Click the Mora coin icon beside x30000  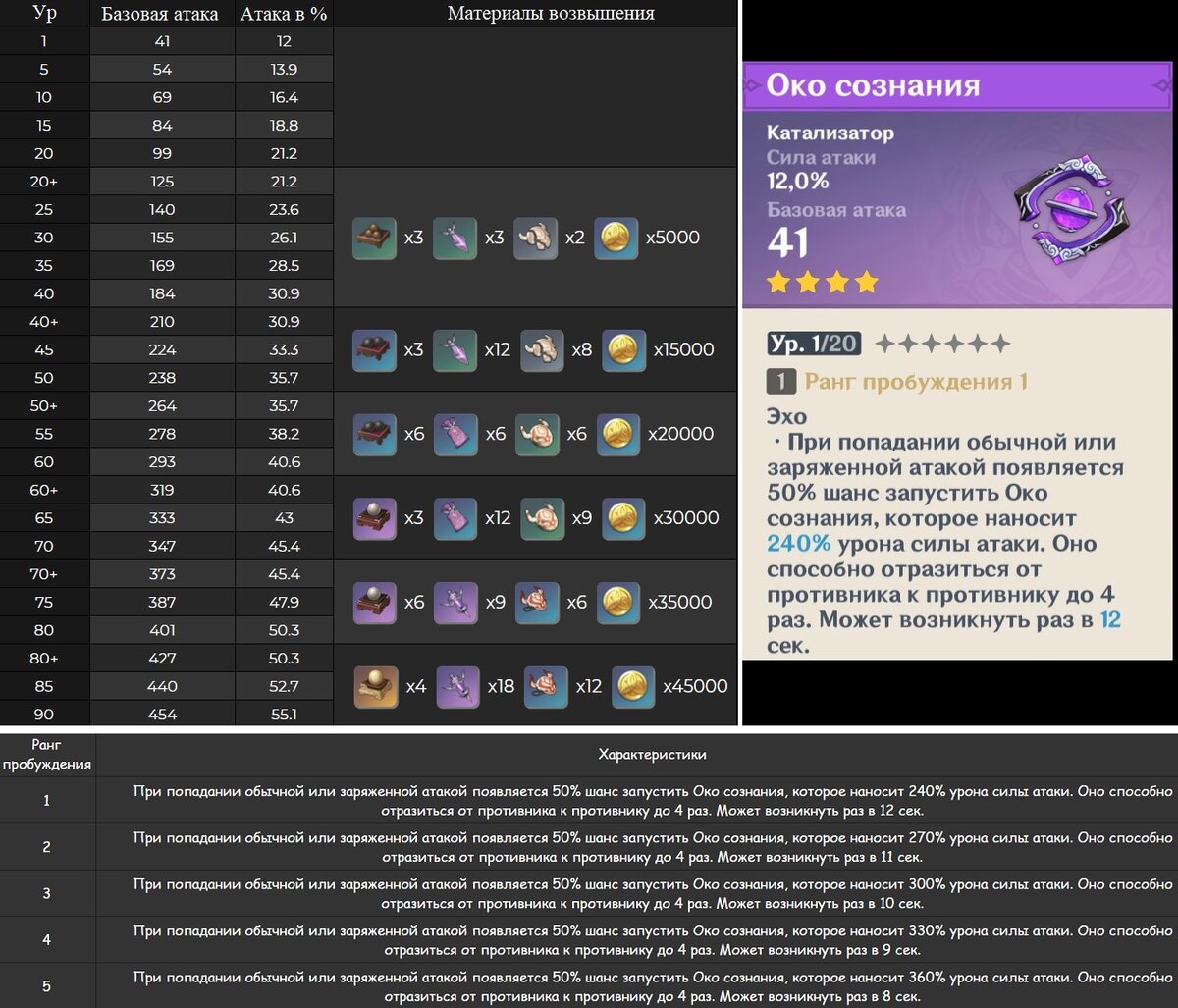623,518
